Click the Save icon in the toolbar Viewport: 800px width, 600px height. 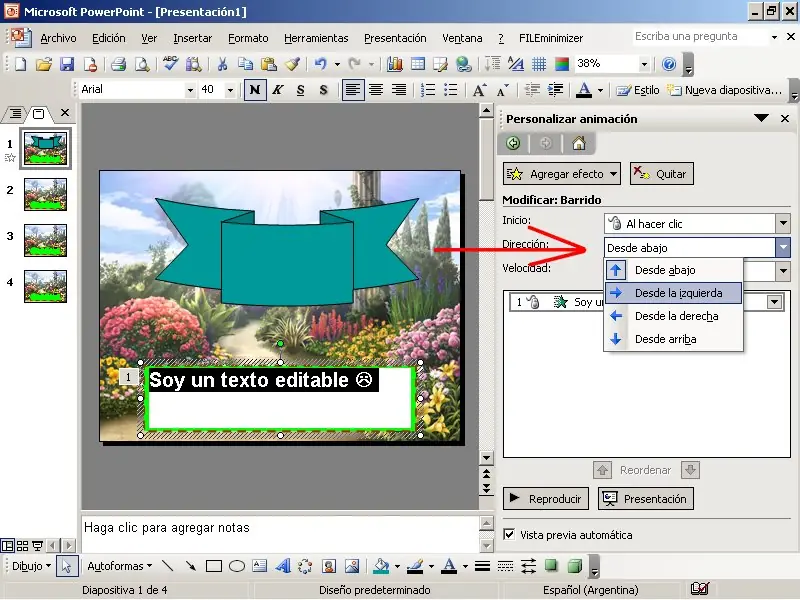(x=67, y=64)
